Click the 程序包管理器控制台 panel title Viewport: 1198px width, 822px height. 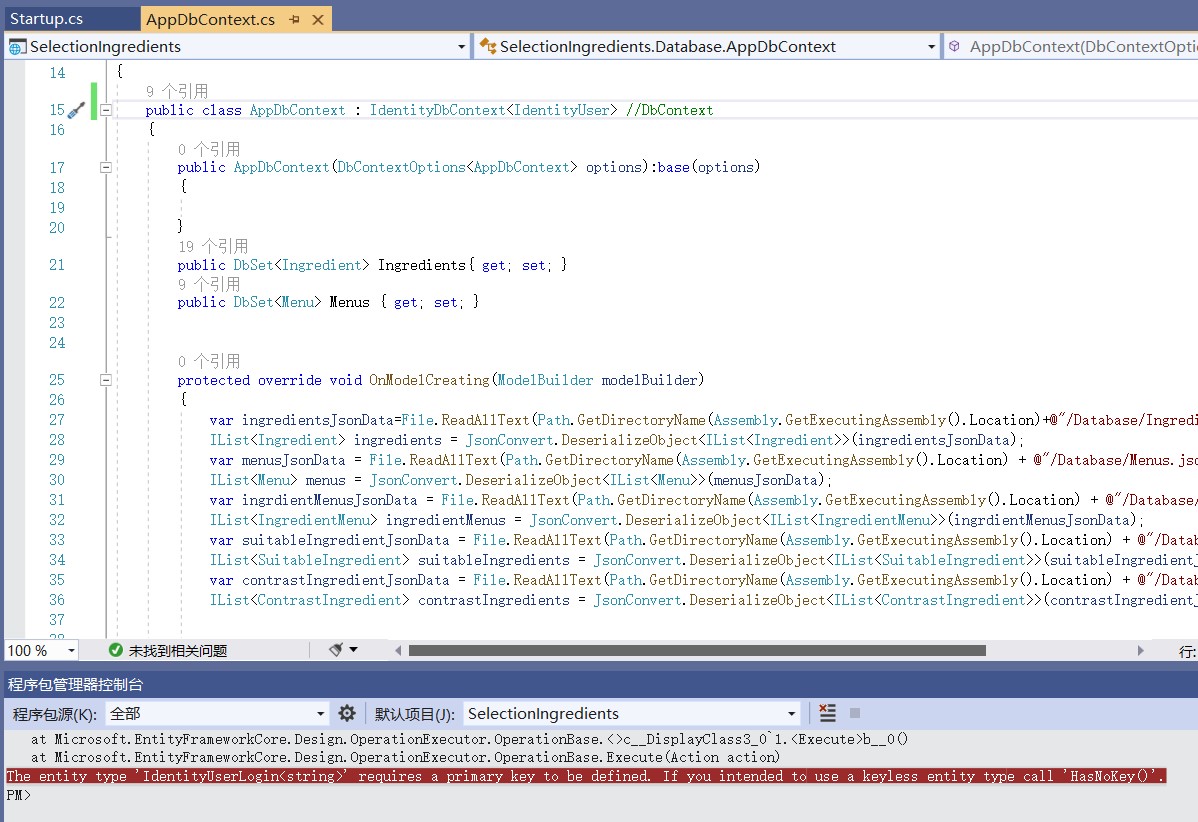coord(75,684)
